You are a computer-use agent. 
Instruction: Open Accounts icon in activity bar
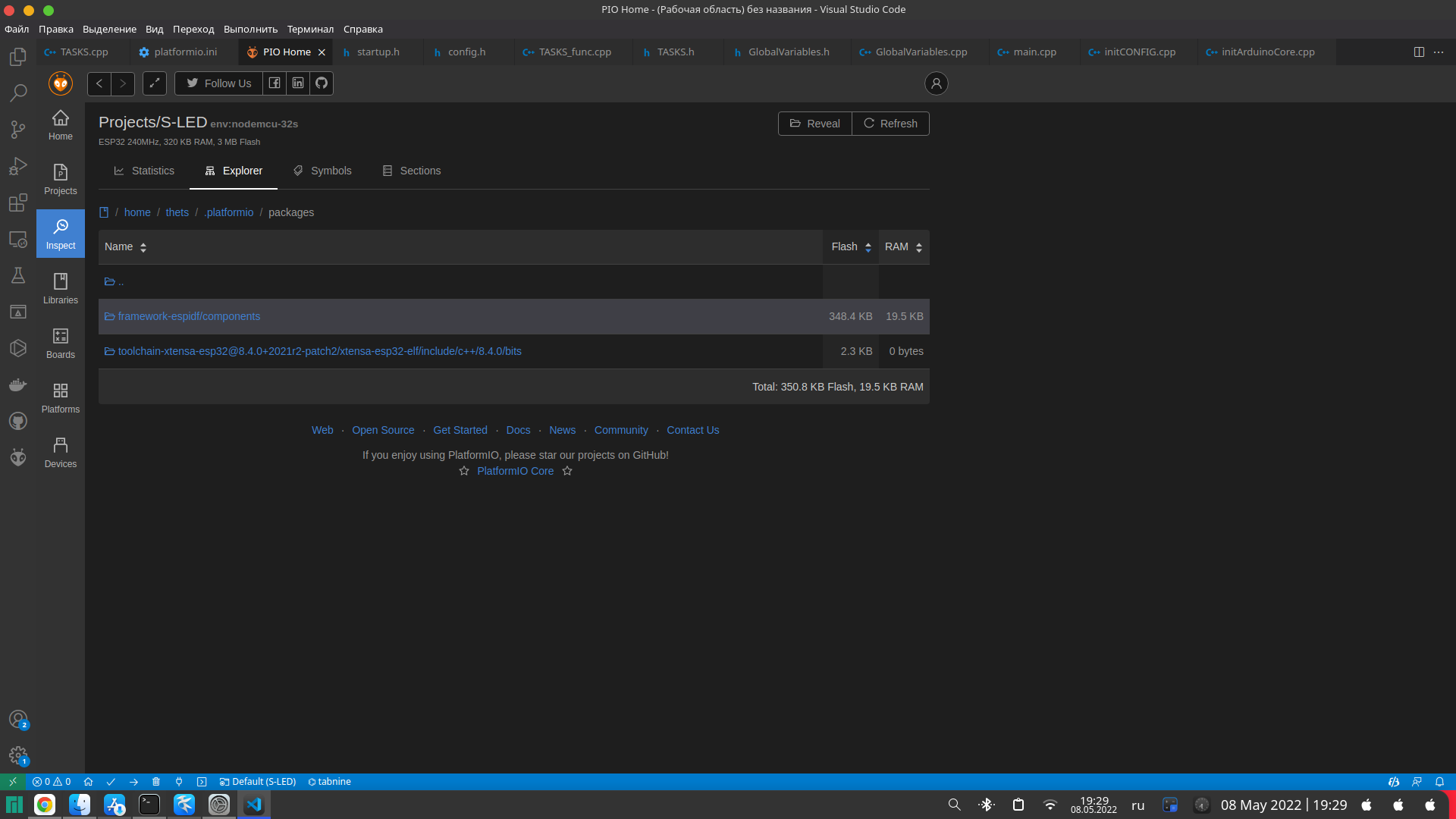click(18, 719)
